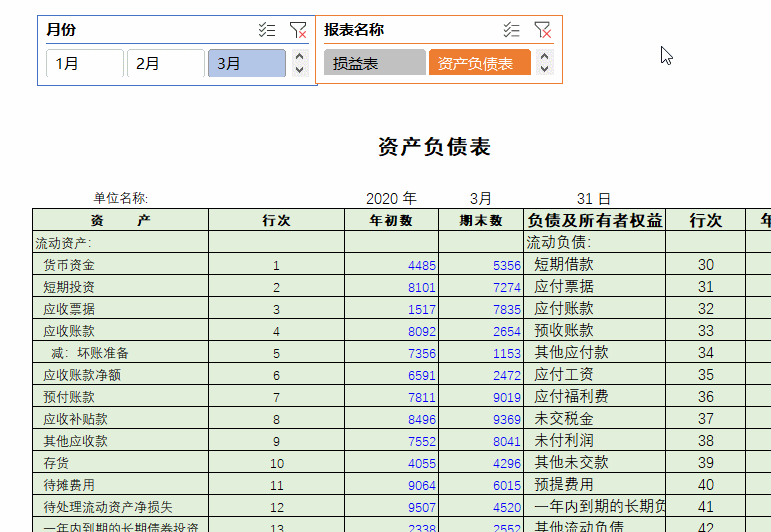This screenshot has height=532, width=771.
Task: Click scroll-up arrow in 月份 slicer
Action: click(x=299, y=56)
